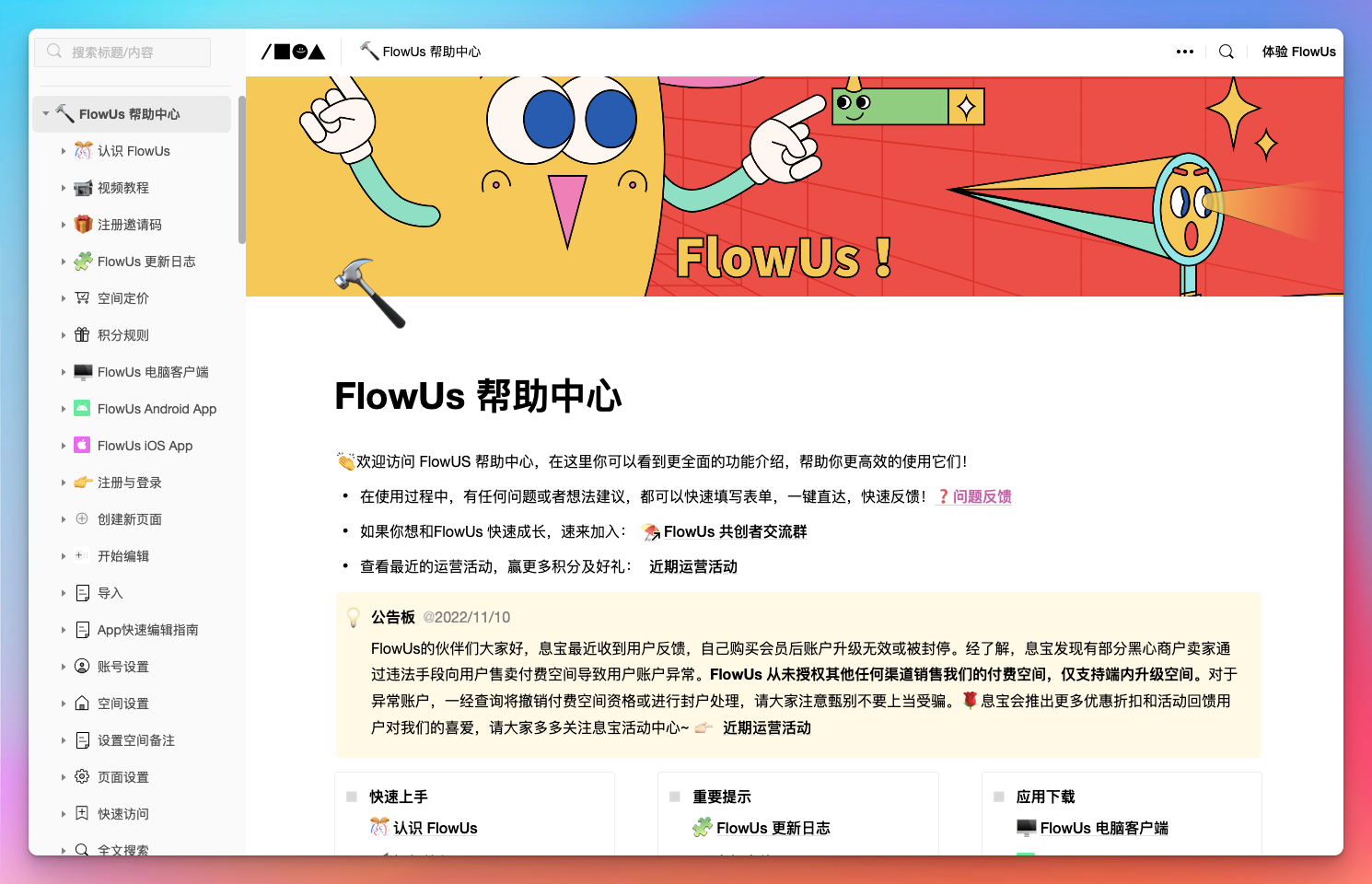Open the top-bar search magnifier icon
The image size is (1372, 884).
pyautogui.click(x=1226, y=52)
